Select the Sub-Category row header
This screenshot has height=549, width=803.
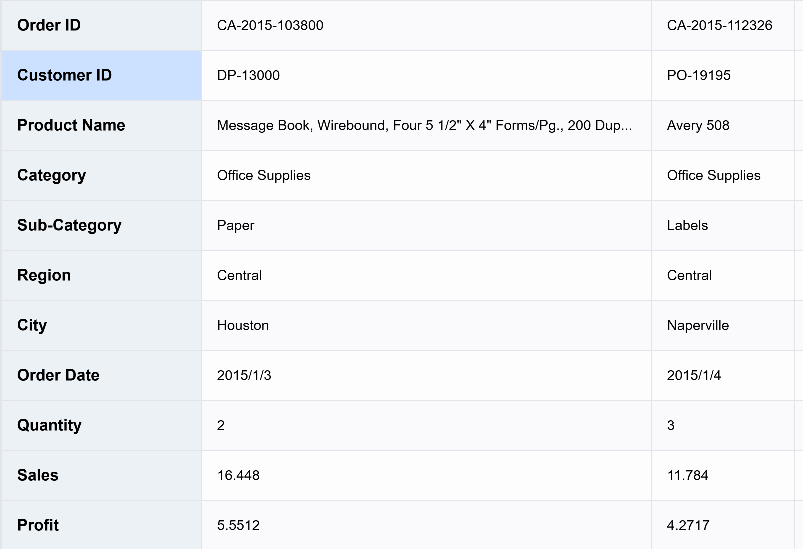(x=100, y=225)
